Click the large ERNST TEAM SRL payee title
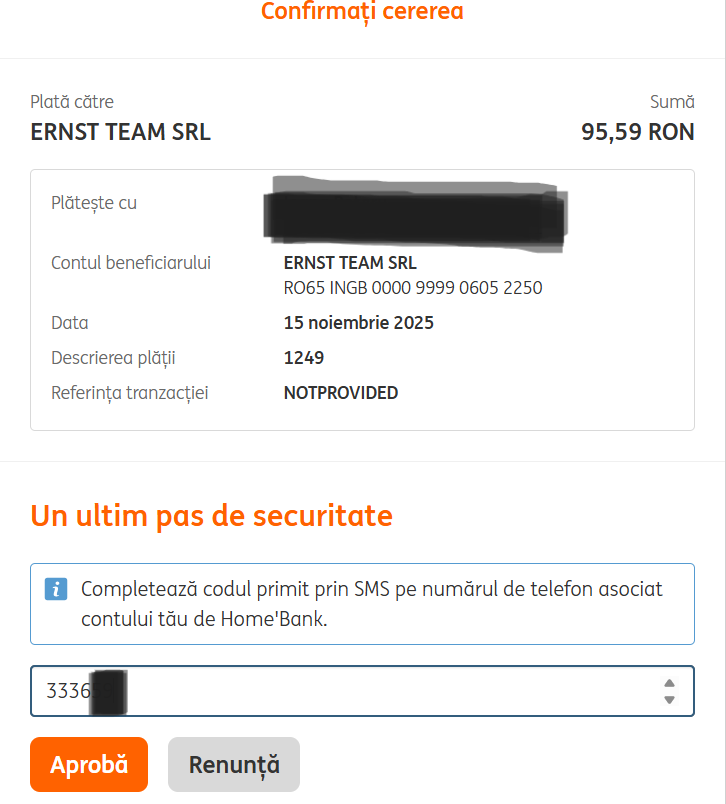Screen dimensions: 726x804 point(121,132)
